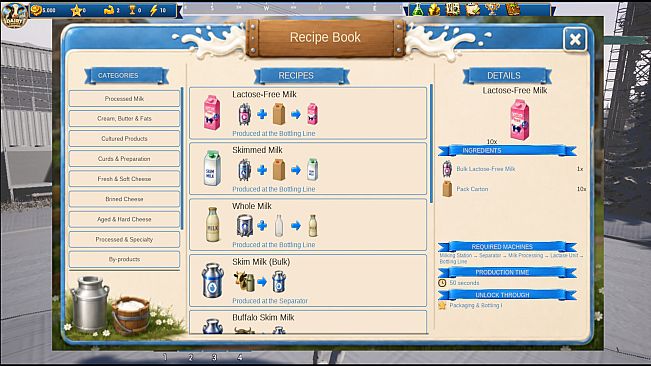The image size is (651, 366).
Task: Click the lightning bolt energy icon
Action: point(154,10)
